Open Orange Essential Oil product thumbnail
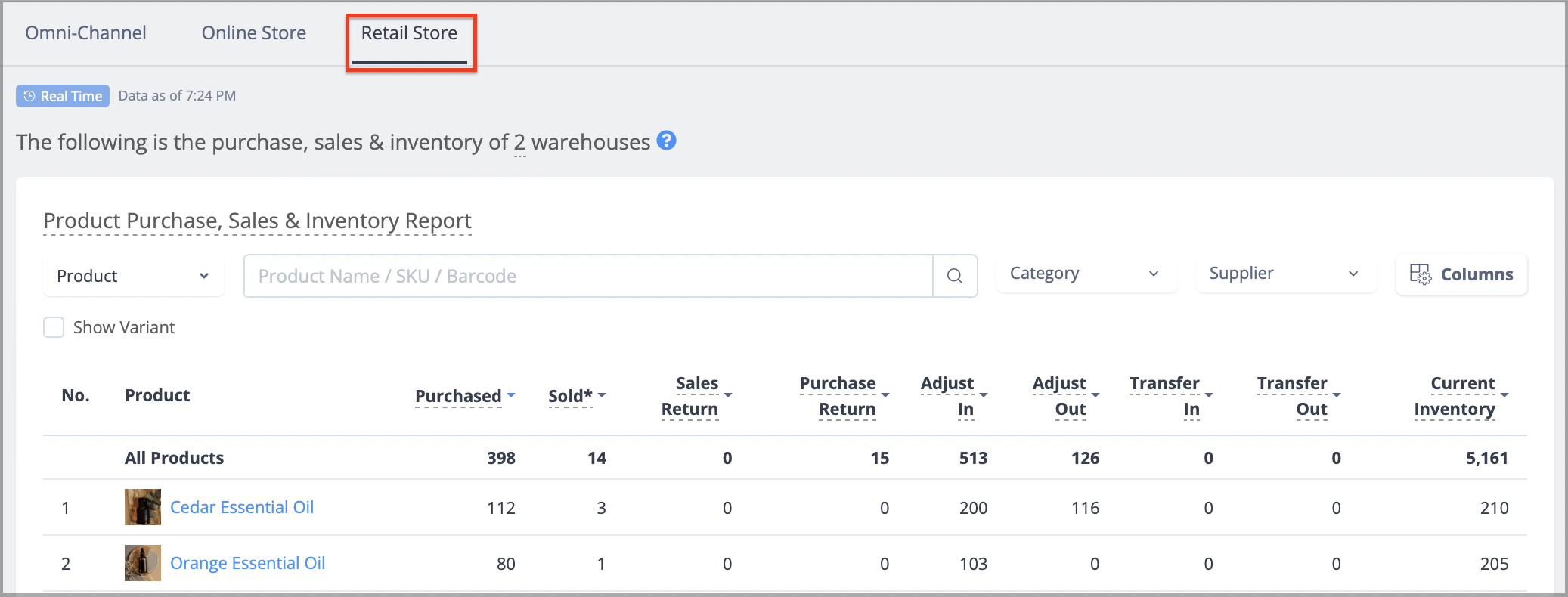 point(143,563)
